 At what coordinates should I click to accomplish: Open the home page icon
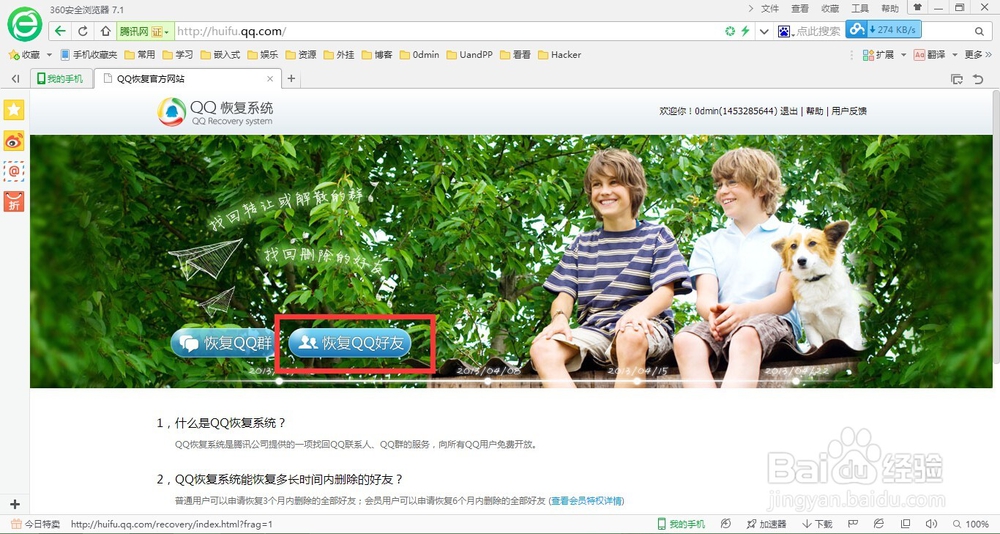(x=106, y=31)
